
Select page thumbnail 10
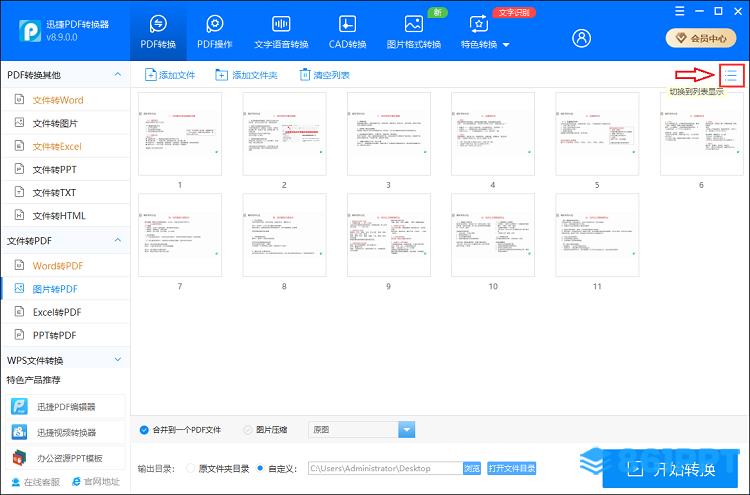[493, 235]
